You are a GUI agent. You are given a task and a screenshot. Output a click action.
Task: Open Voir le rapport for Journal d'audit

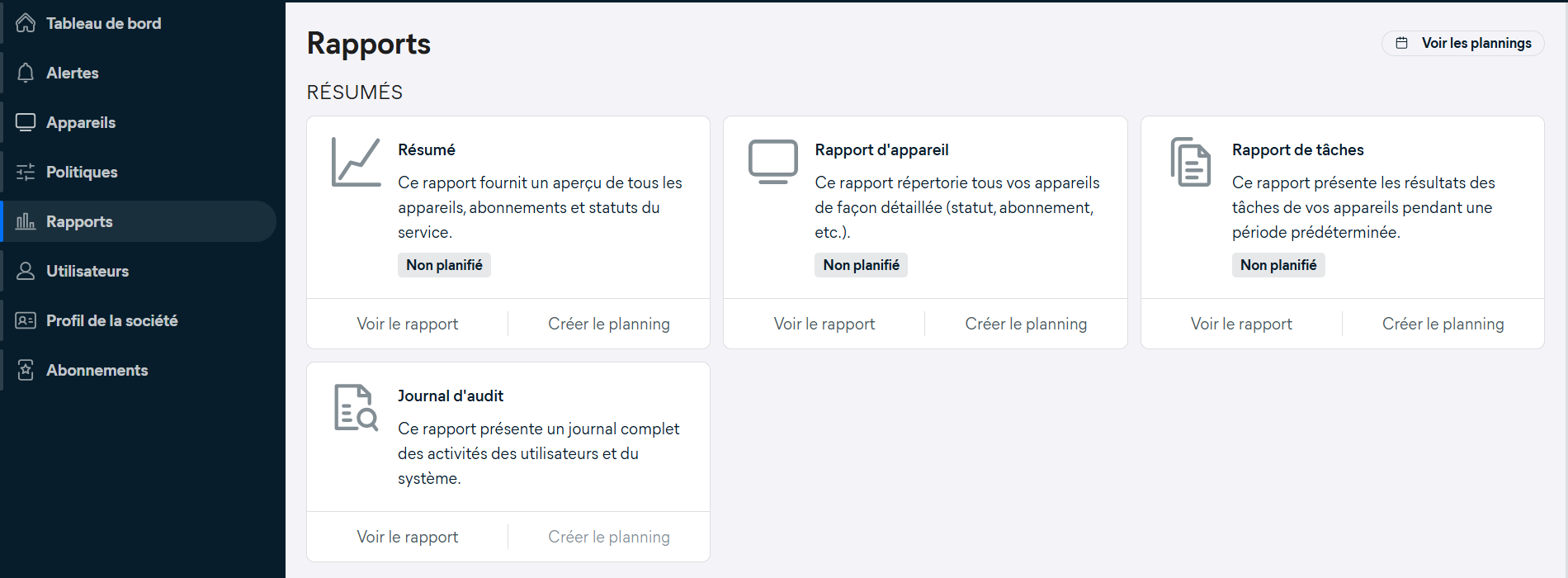point(407,537)
